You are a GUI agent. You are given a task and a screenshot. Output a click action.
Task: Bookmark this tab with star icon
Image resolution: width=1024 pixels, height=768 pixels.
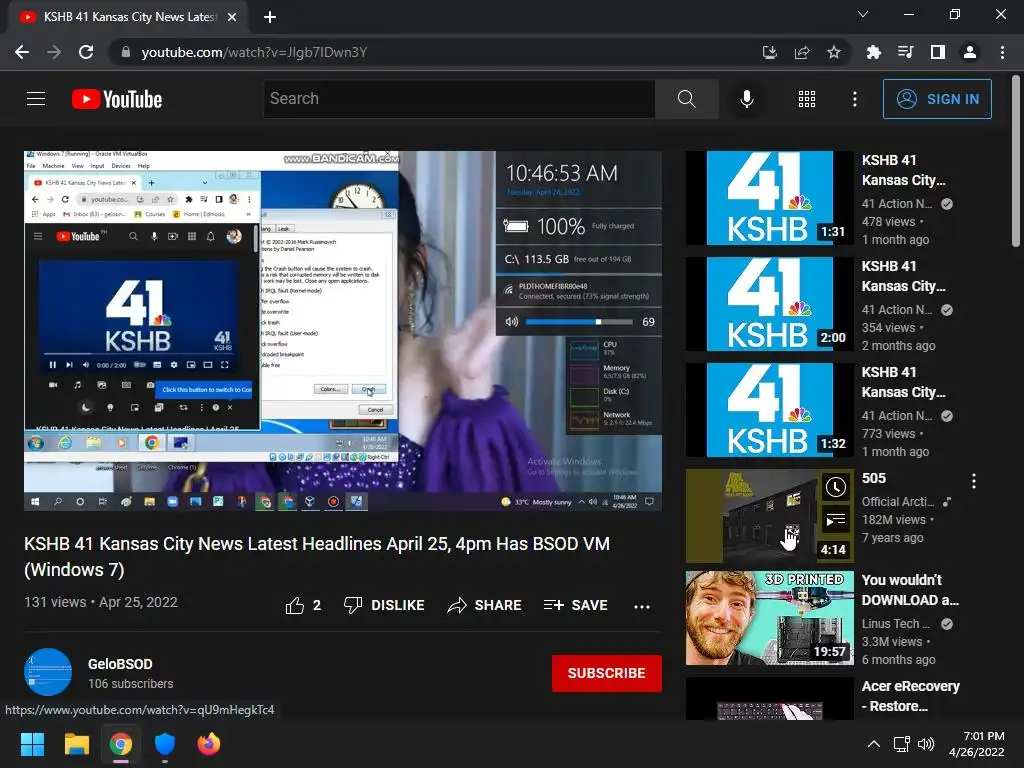click(x=834, y=52)
